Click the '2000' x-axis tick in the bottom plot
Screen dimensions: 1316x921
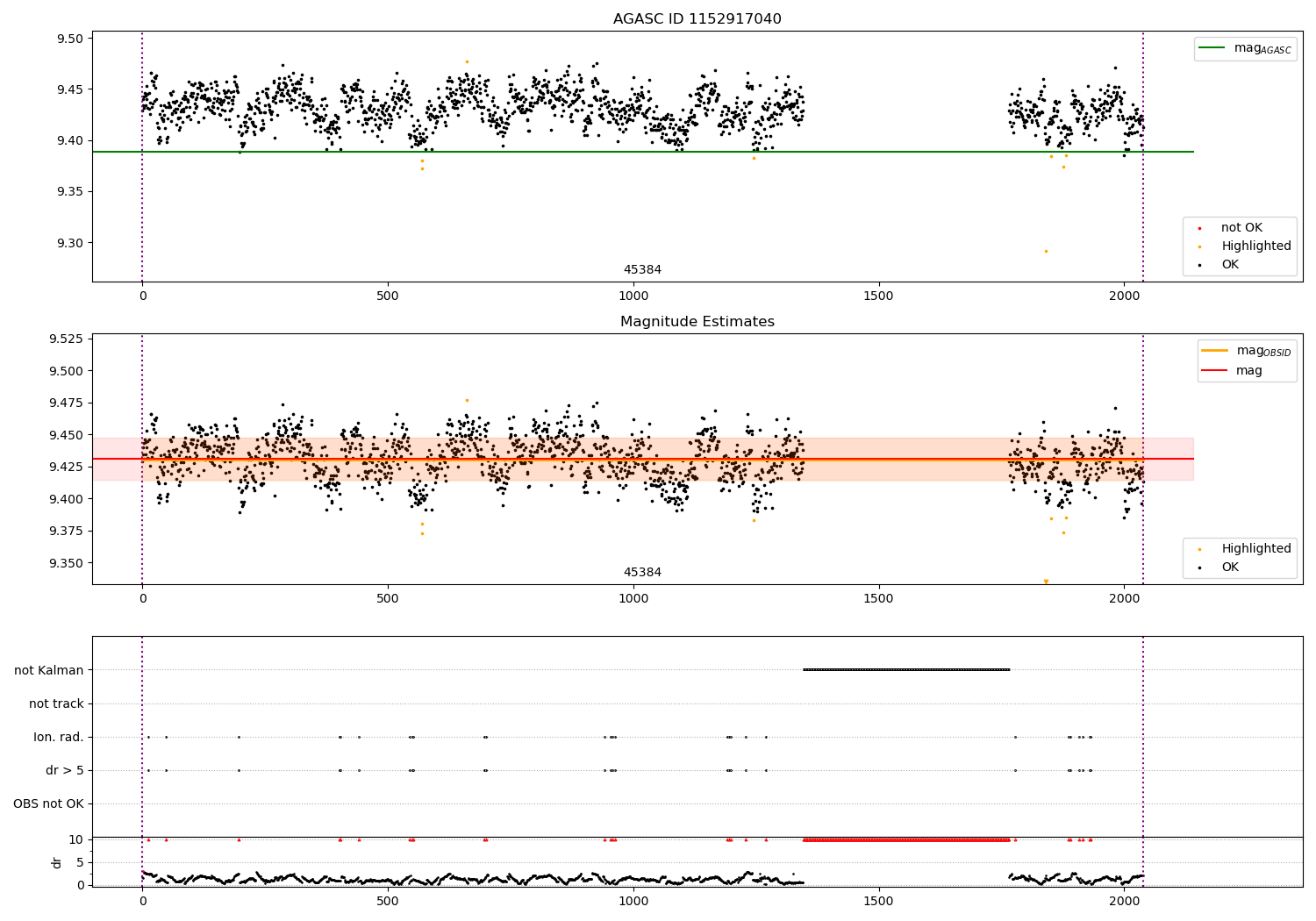click(x=1124, y=900)
